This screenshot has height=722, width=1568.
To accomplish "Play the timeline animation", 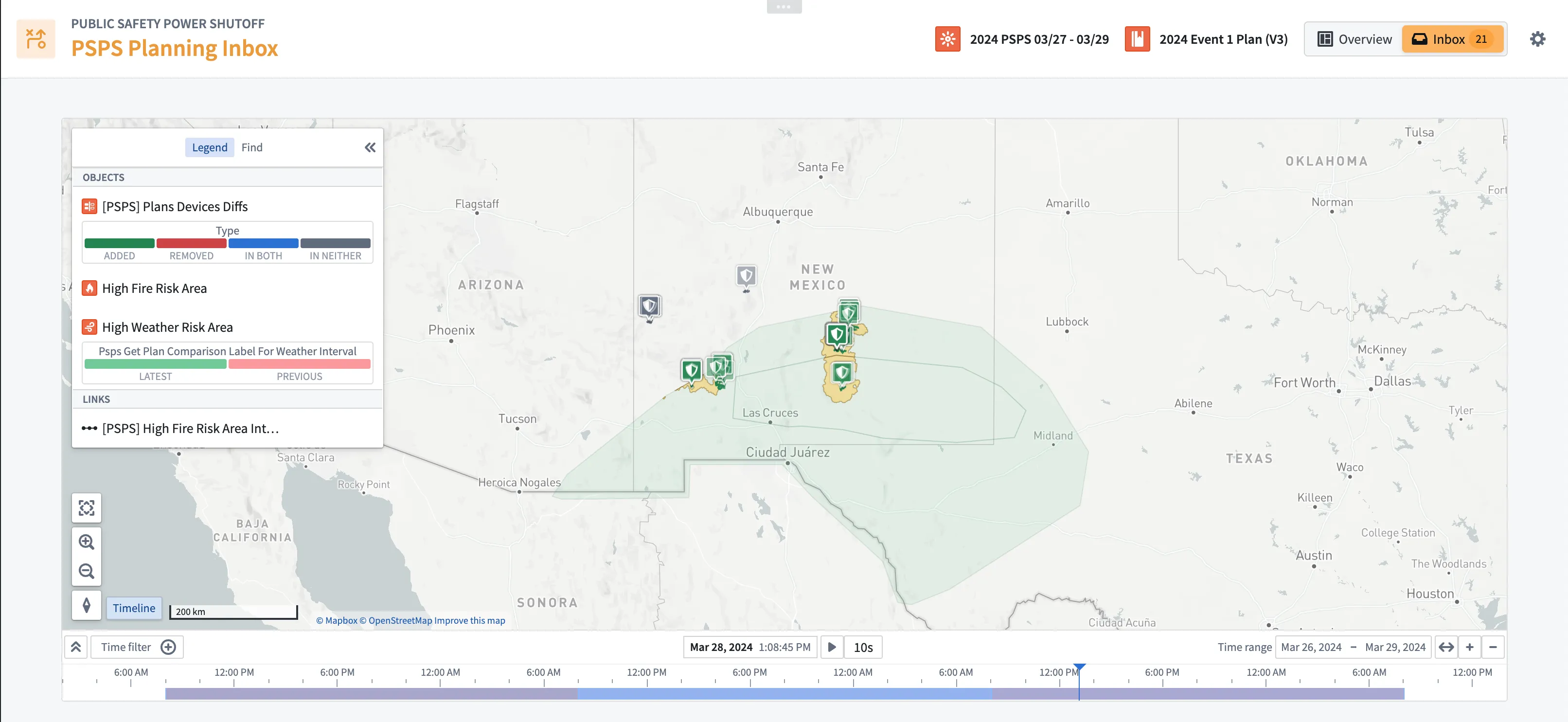I will tap(832, 647).
